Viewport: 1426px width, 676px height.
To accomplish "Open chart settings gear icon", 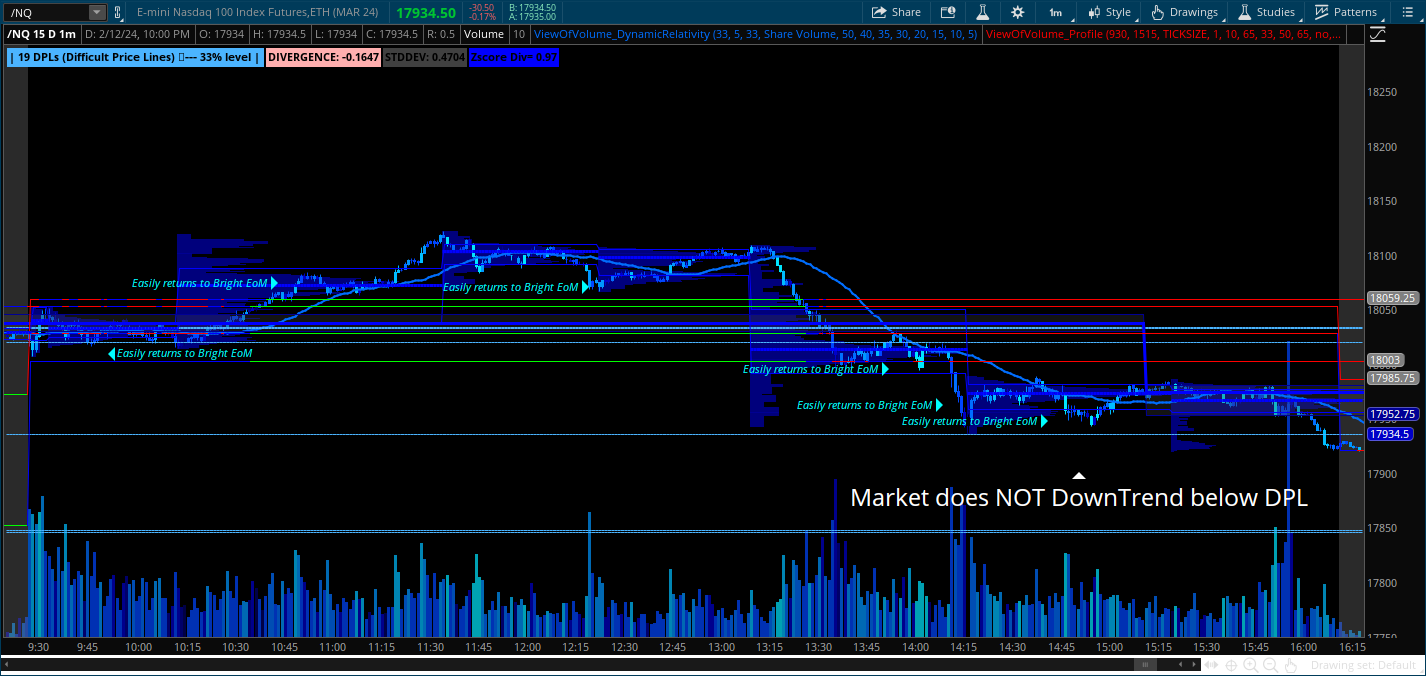I will coord(1017,12).
